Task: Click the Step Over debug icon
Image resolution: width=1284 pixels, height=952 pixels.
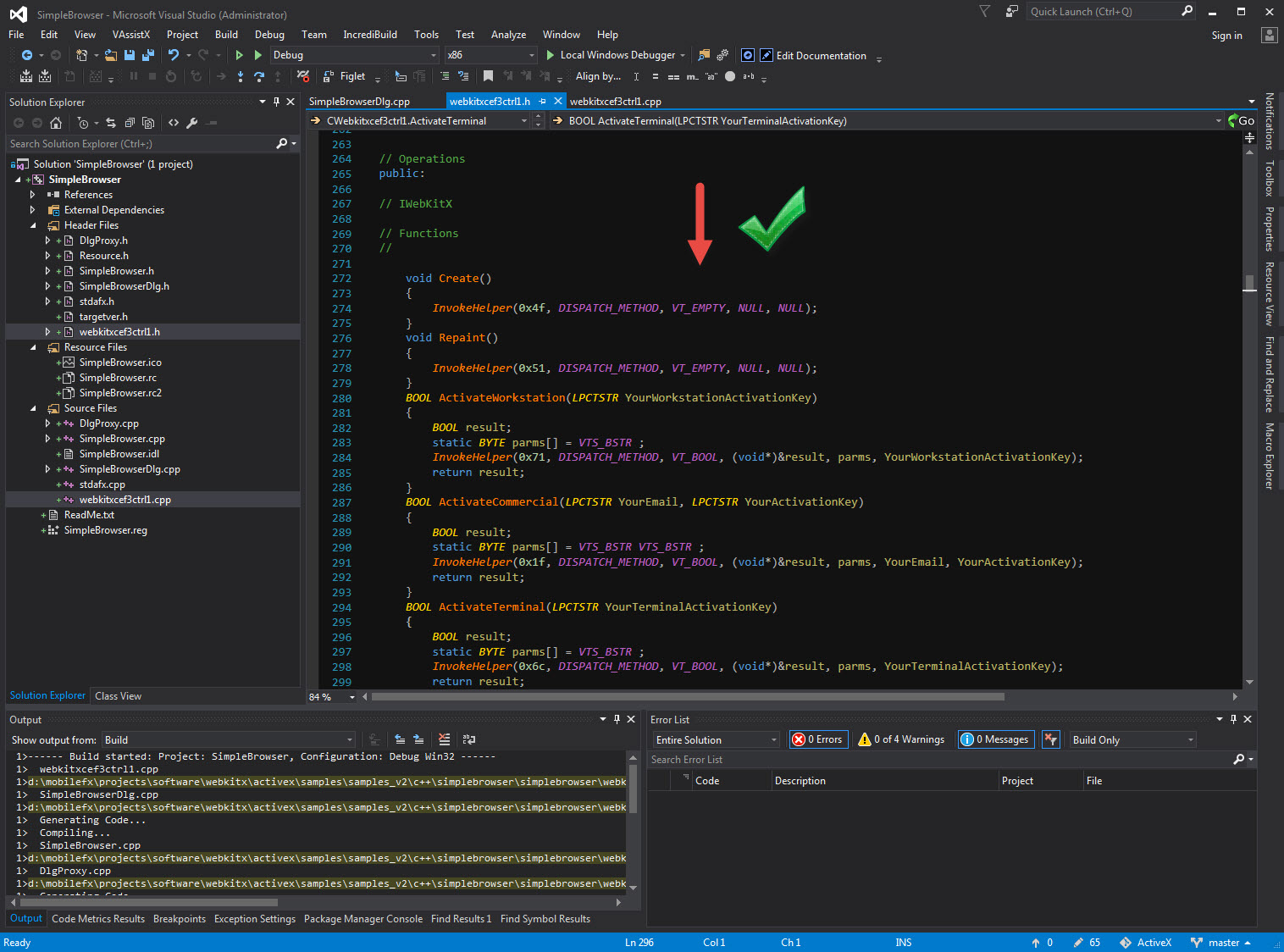Action: click(x=259, y=76)
